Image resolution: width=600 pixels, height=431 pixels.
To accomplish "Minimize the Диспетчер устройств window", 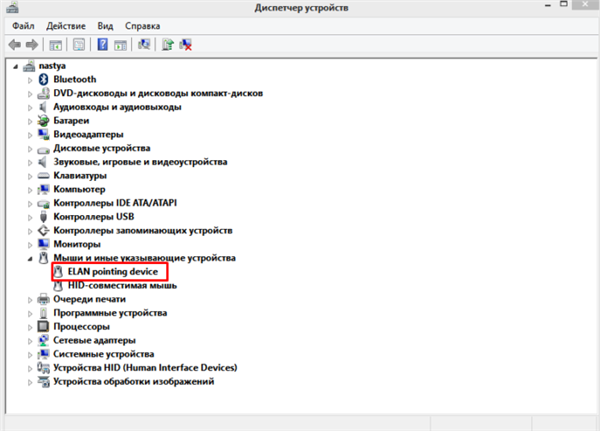I will (x=548, y=5).
